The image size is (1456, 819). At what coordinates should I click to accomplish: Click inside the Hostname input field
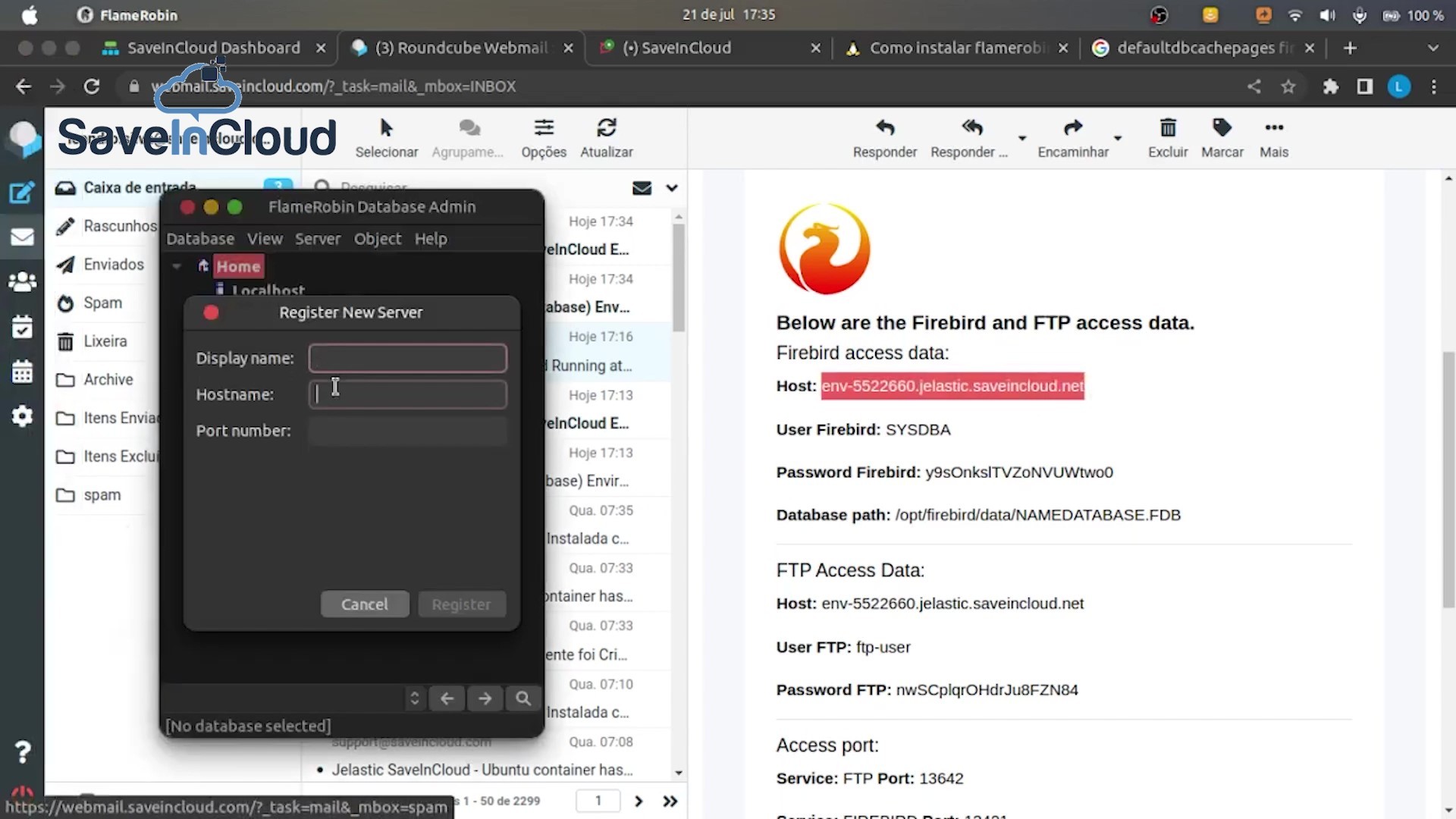407,394
